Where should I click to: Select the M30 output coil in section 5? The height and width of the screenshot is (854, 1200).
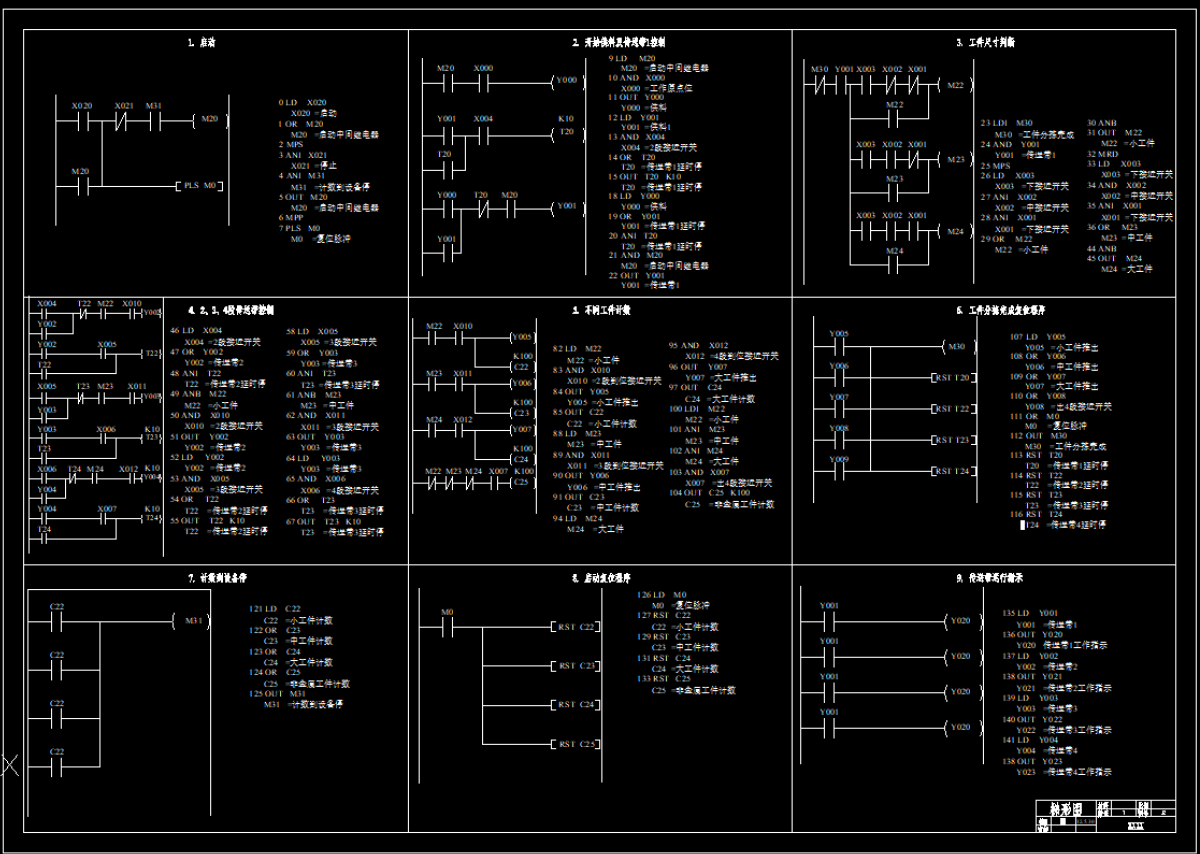956,346
